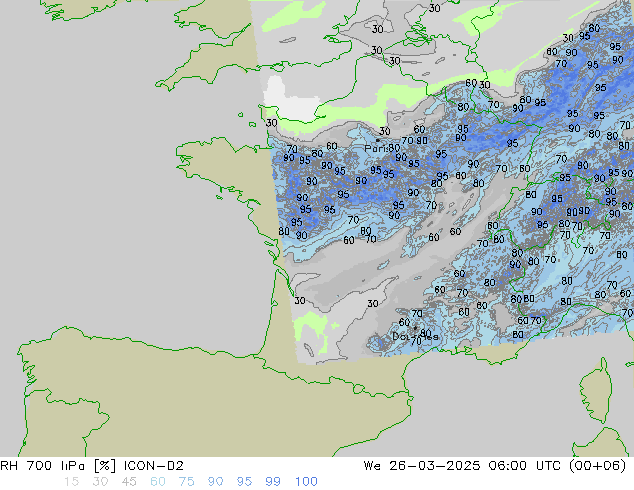This screenshot has width=634, height=490.
Task: Select the 45 value in the color legend
Action: pyautogui.click(x=129, y=482)
